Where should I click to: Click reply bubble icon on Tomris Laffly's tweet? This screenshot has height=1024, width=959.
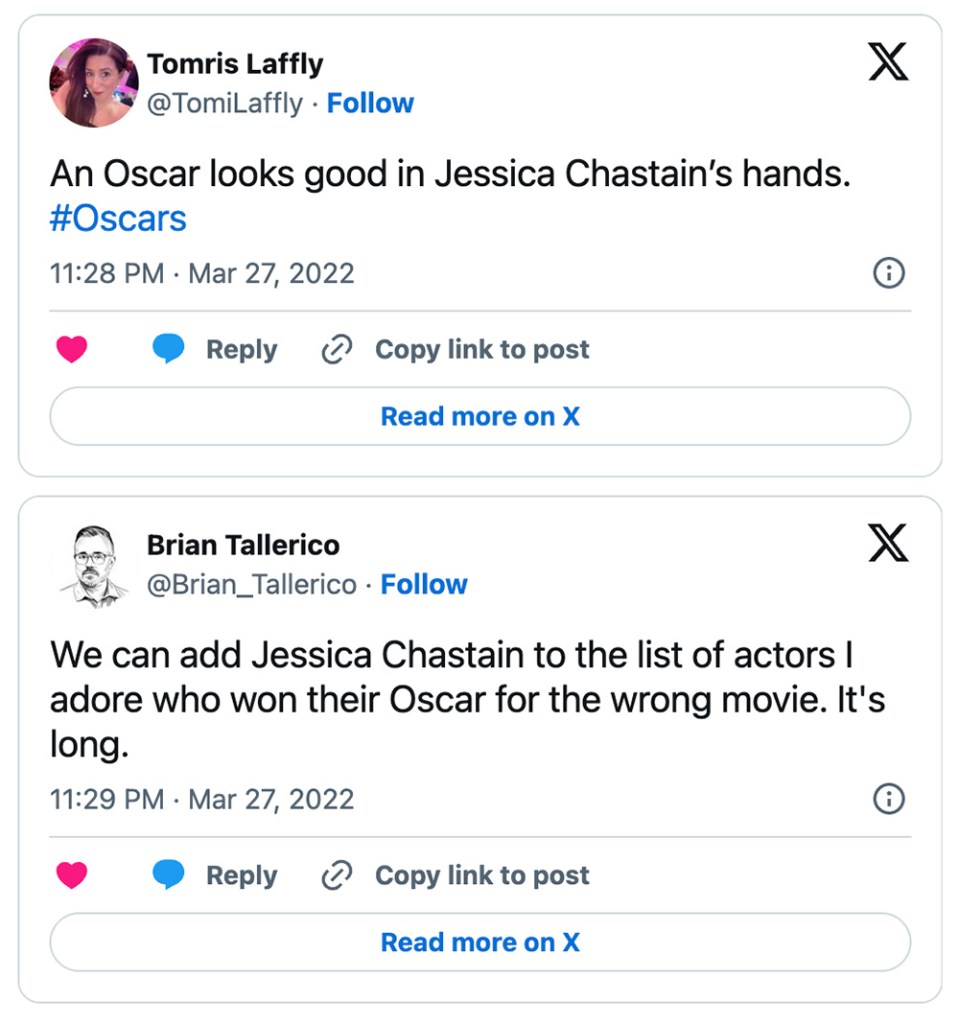(x=169, y=348)
